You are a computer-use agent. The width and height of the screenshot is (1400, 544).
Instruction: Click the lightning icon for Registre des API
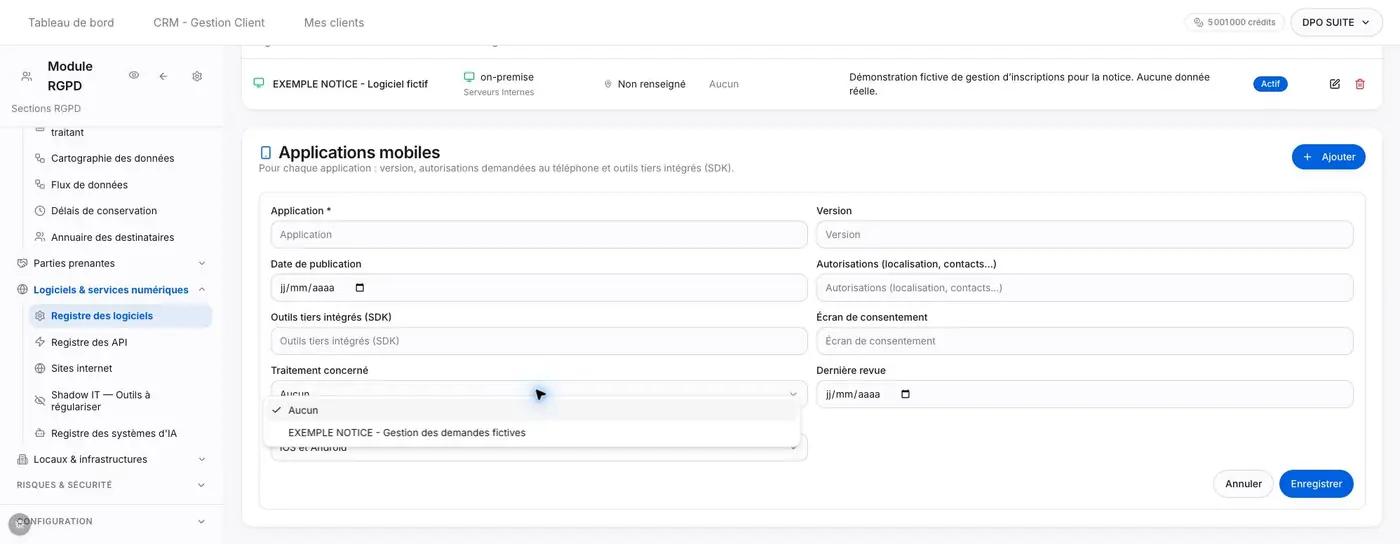point(40,342)
